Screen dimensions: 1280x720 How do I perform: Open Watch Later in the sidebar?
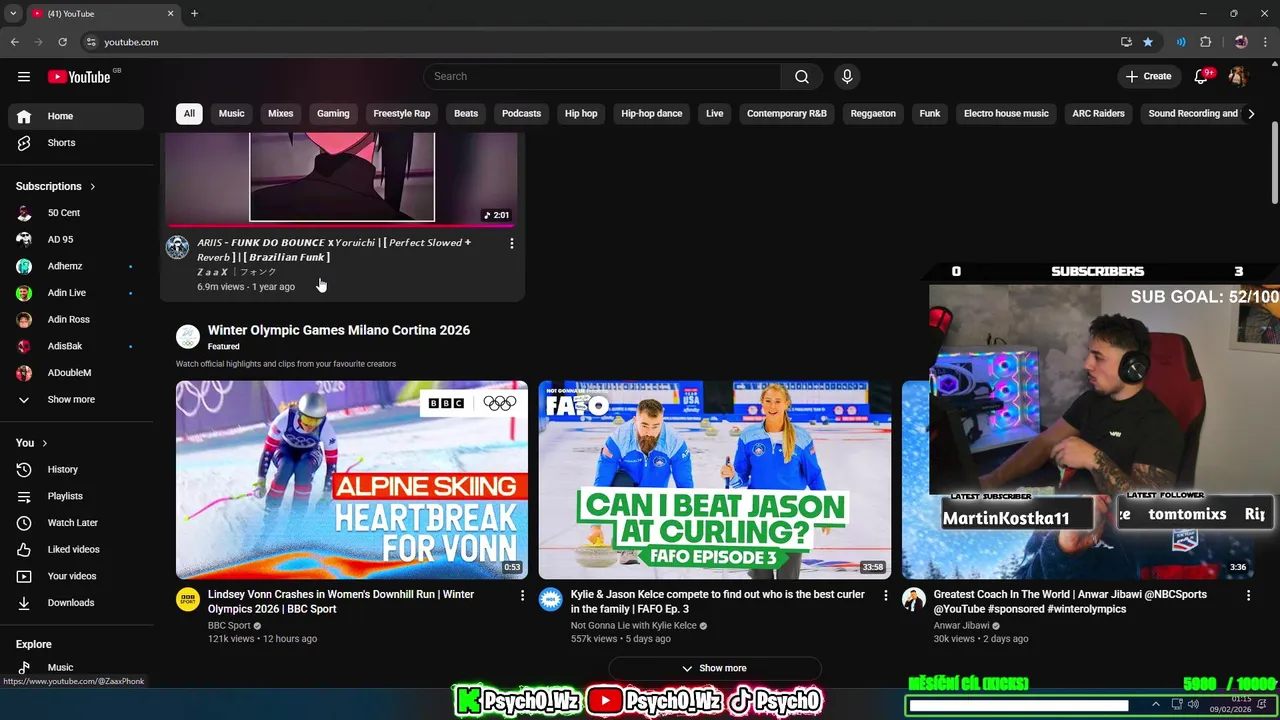(76, 523)
